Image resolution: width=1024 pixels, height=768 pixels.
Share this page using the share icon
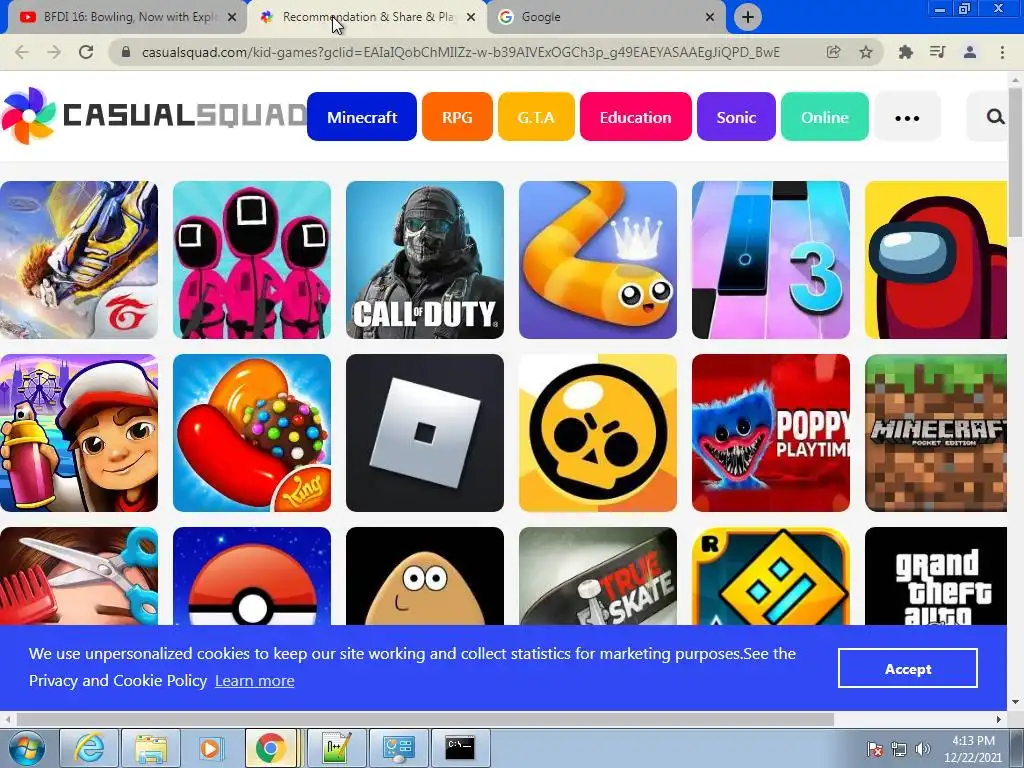click(833, 52)
